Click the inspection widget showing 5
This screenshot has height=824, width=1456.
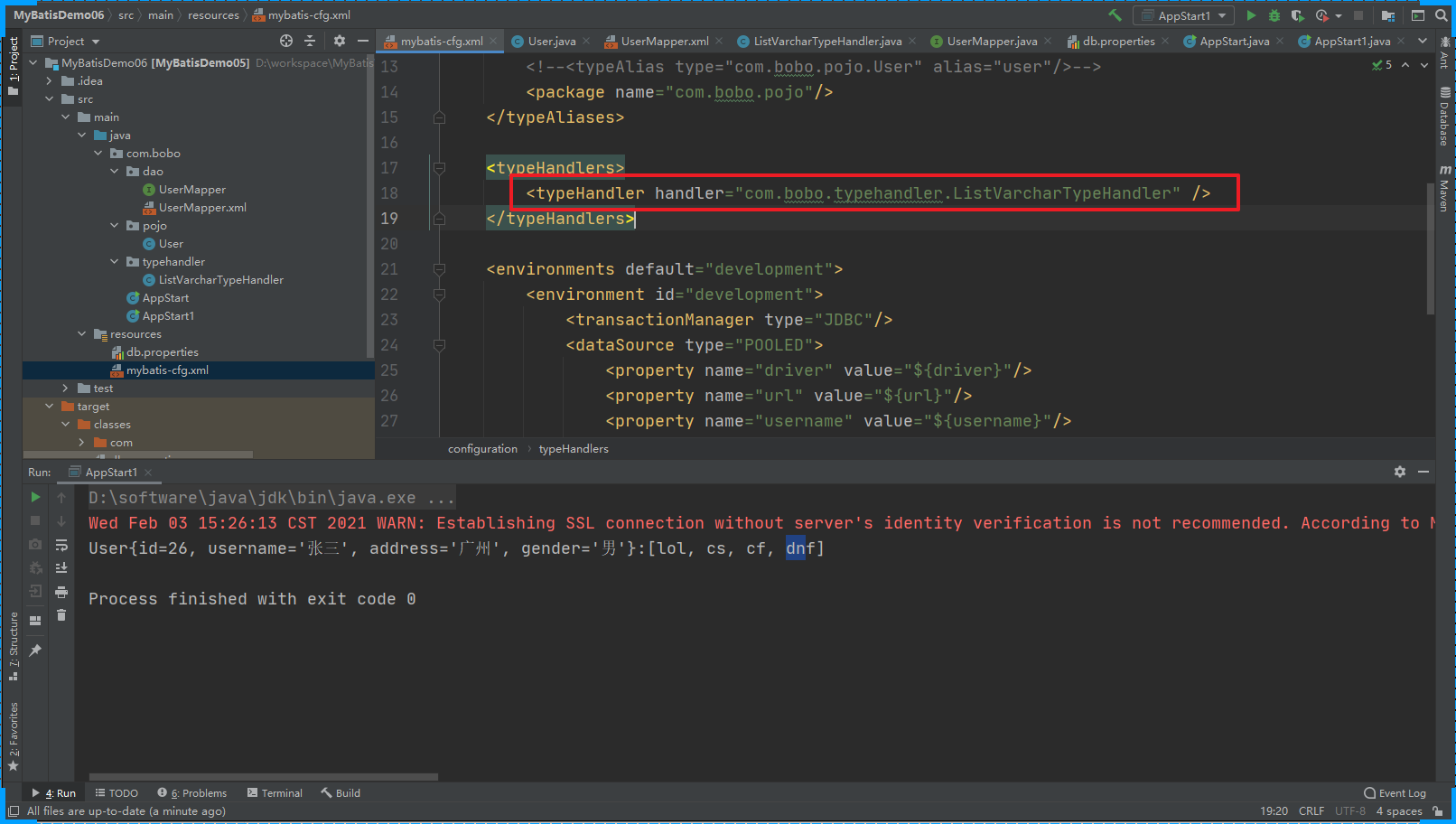[x=1382, y=65]
